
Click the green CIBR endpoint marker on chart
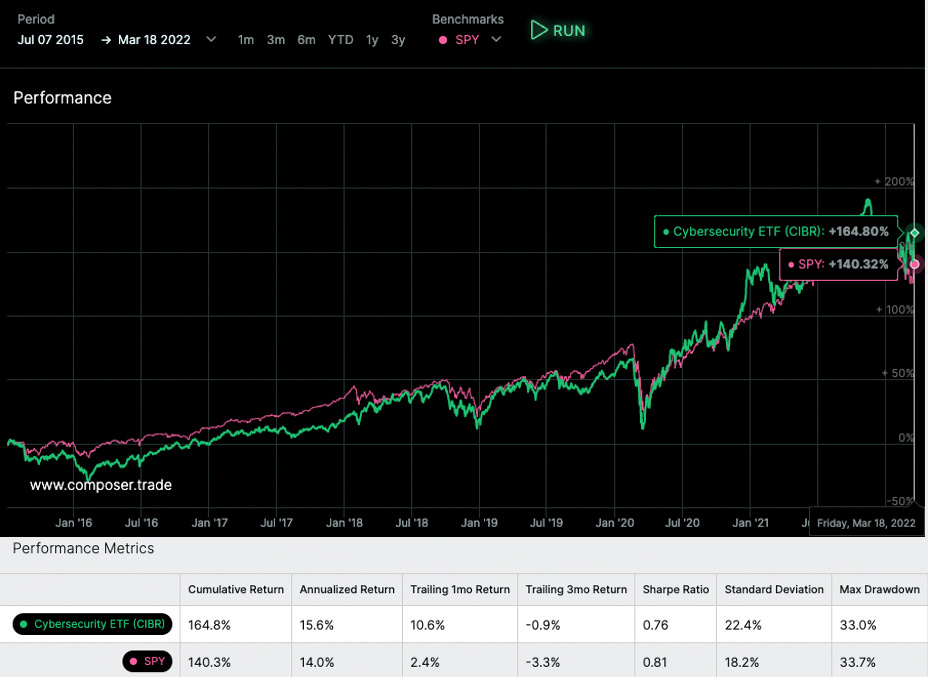[x=914, y=233]
